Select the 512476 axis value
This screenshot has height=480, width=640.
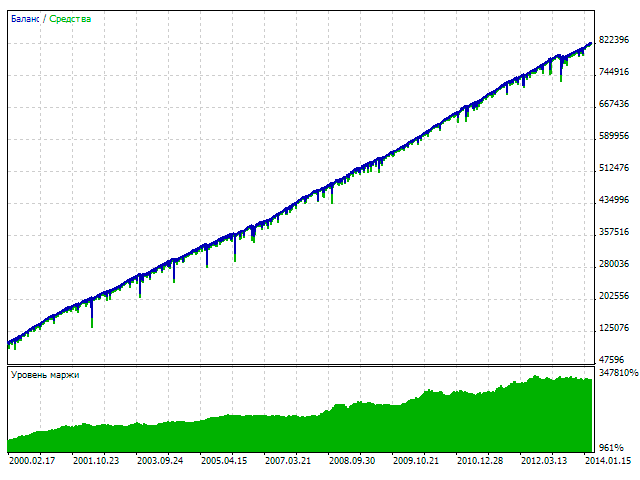tap(614, 168)
